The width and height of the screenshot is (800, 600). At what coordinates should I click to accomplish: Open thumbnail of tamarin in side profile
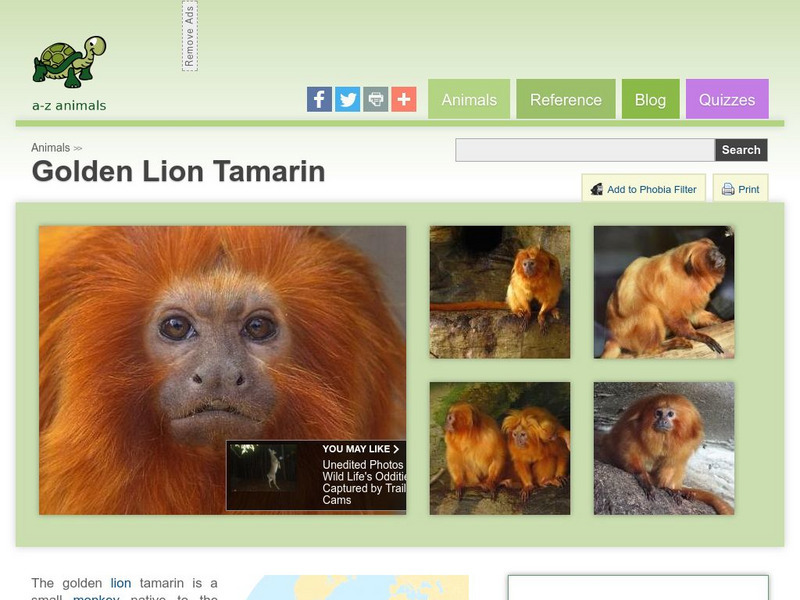pyautogui.click(x=664, y=292)
